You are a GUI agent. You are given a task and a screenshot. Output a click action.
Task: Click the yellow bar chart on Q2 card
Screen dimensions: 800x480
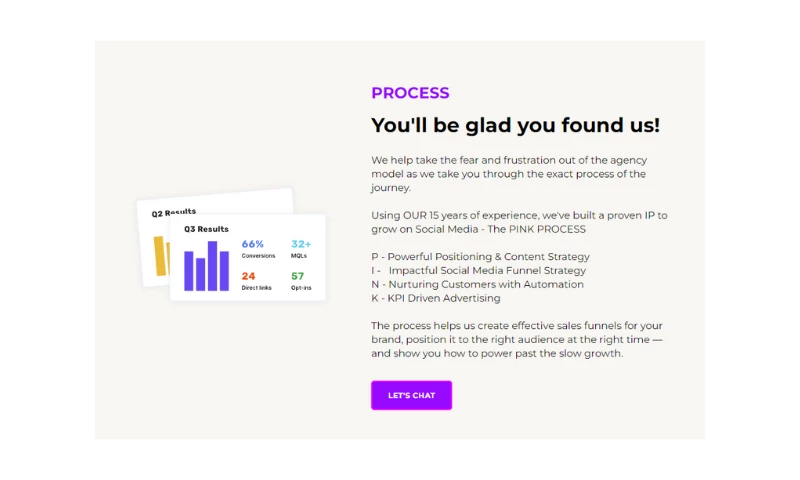coord(159,255)
